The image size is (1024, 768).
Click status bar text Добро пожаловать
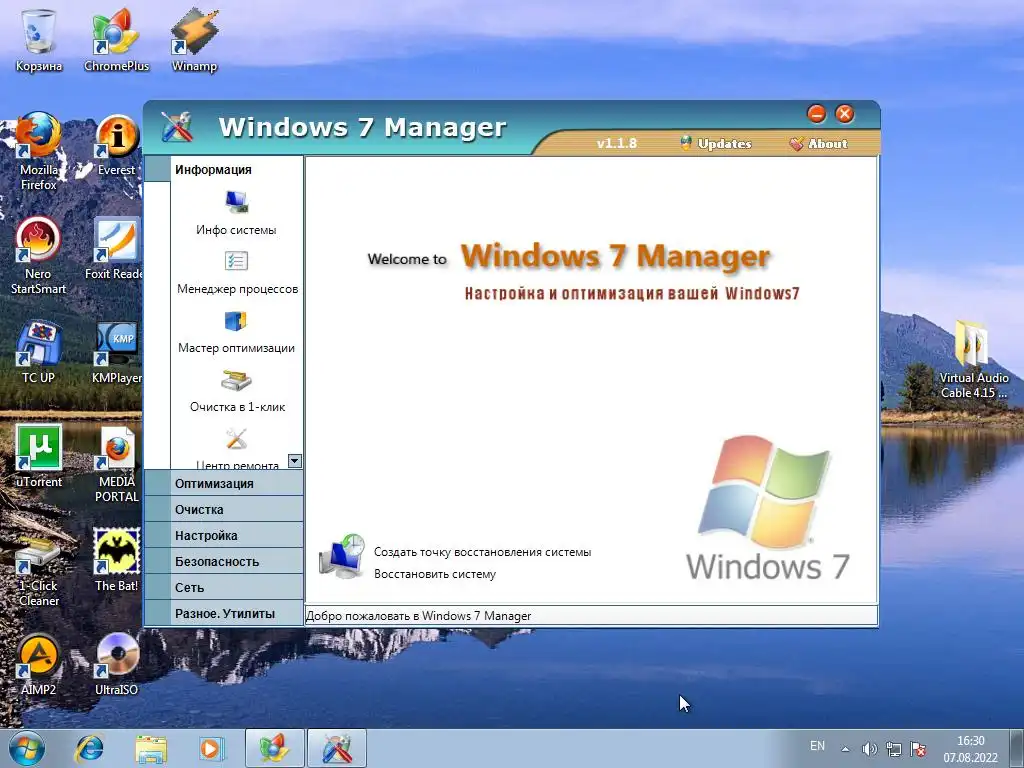(419, 616)
